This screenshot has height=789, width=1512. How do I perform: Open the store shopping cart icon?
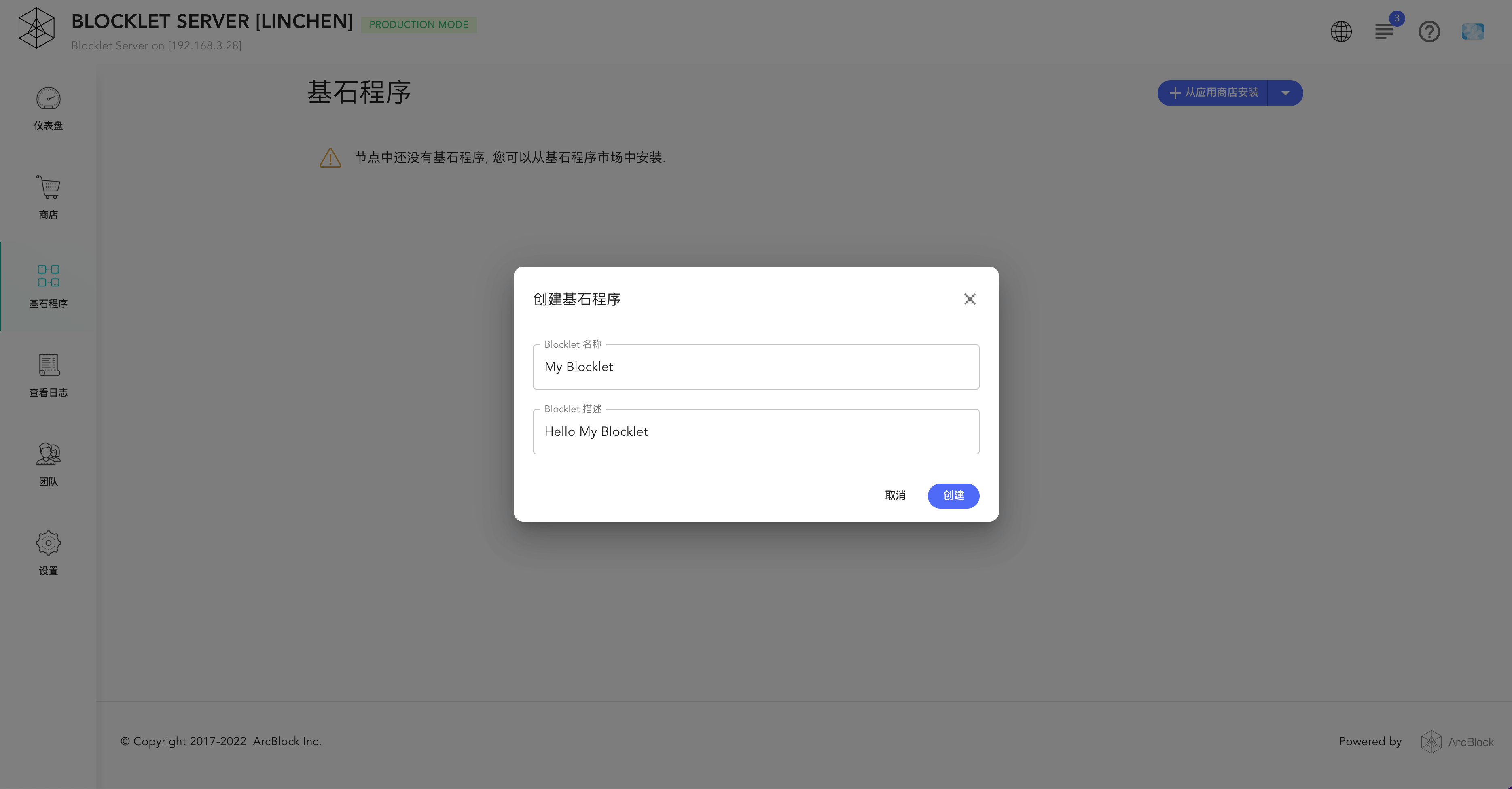(48, 187)
